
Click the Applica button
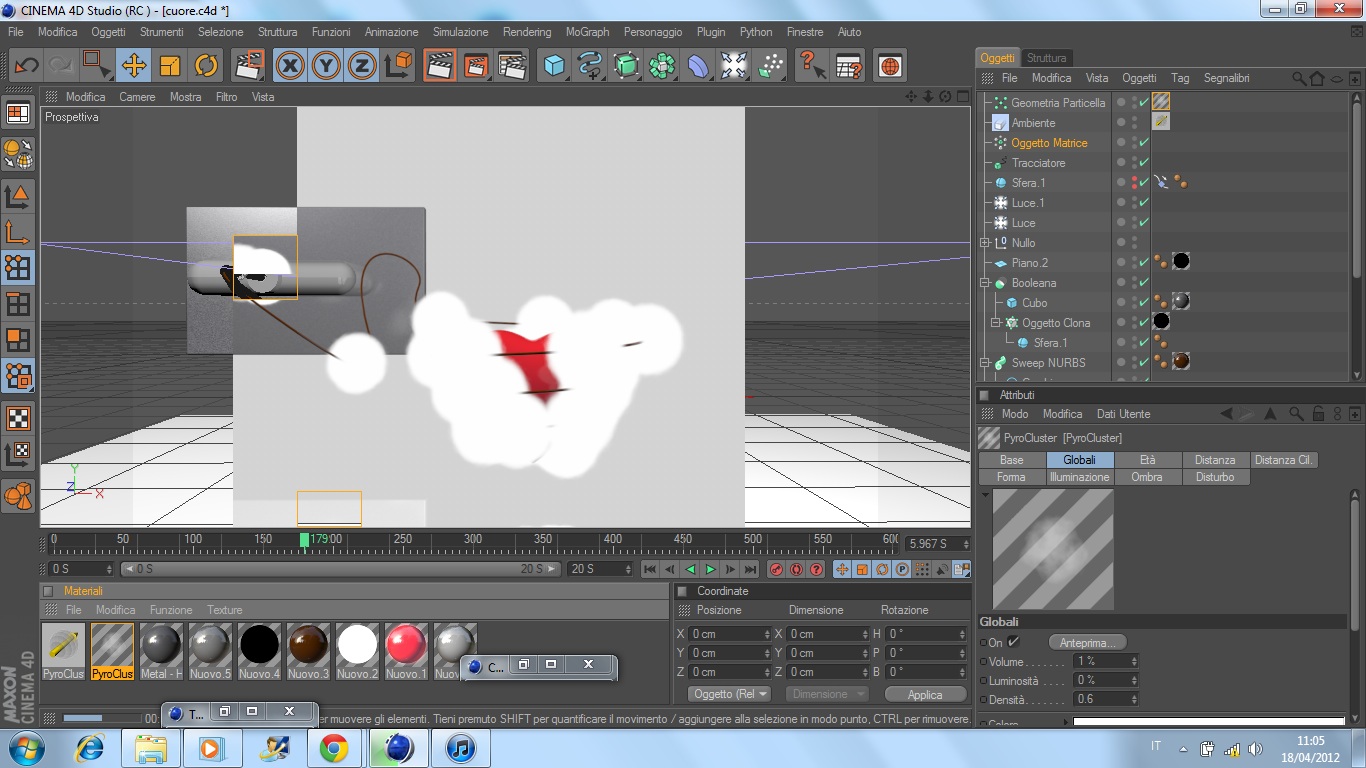coord(925,694)
